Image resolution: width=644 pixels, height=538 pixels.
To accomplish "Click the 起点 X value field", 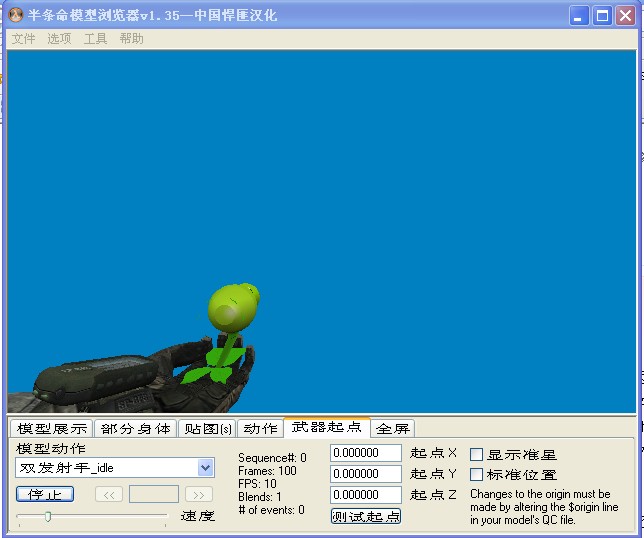I will pos(366,453).
